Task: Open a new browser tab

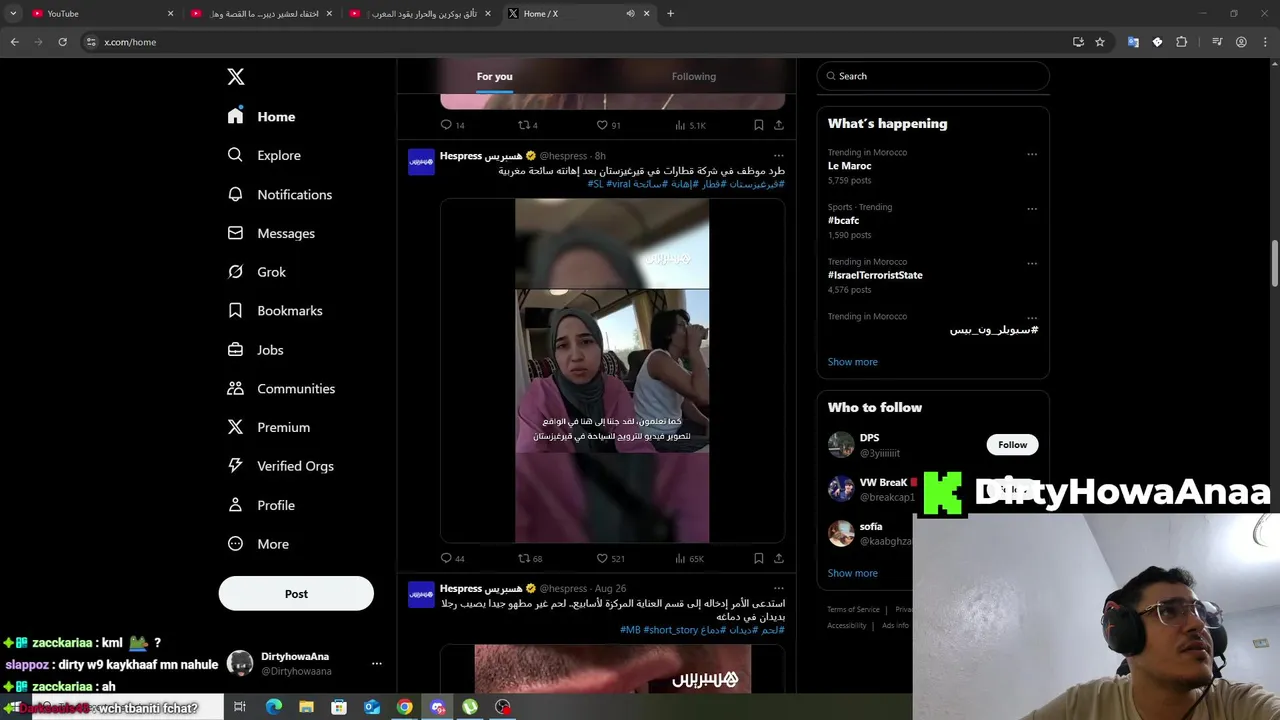Action: pyautogui.click(x=670, y=13)
